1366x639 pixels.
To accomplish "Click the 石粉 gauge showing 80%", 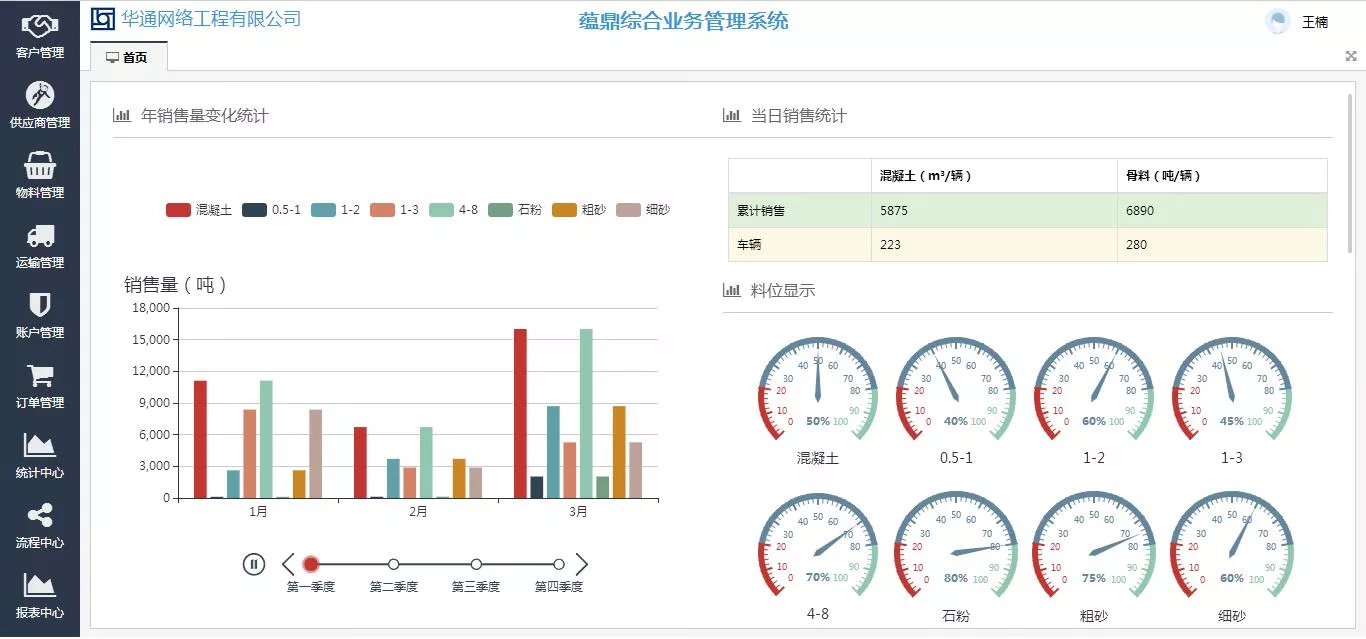I will (x=956, y=545).
